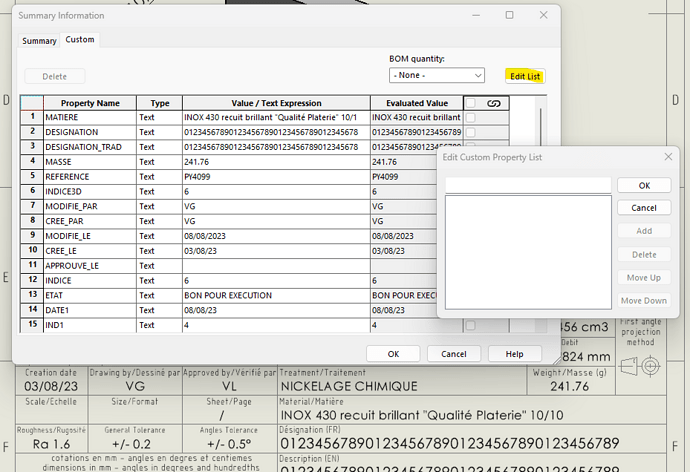Click NICKELAGE CHIMIQUE text in title block

pyautogui.click(x=349, y=386)
